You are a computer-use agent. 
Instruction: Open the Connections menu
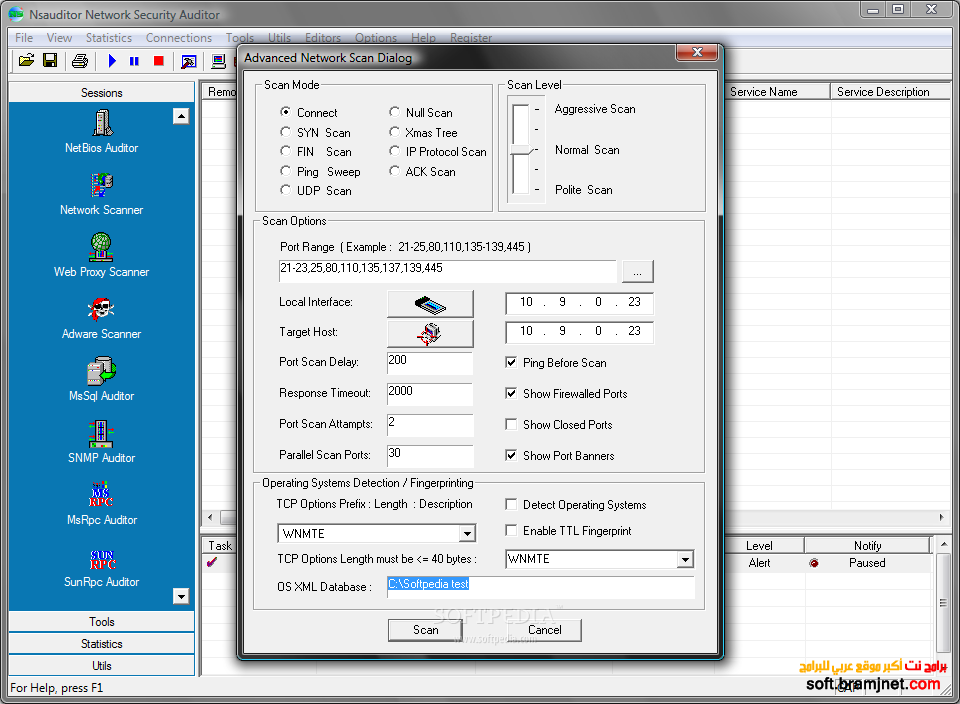tap(179, 37)
